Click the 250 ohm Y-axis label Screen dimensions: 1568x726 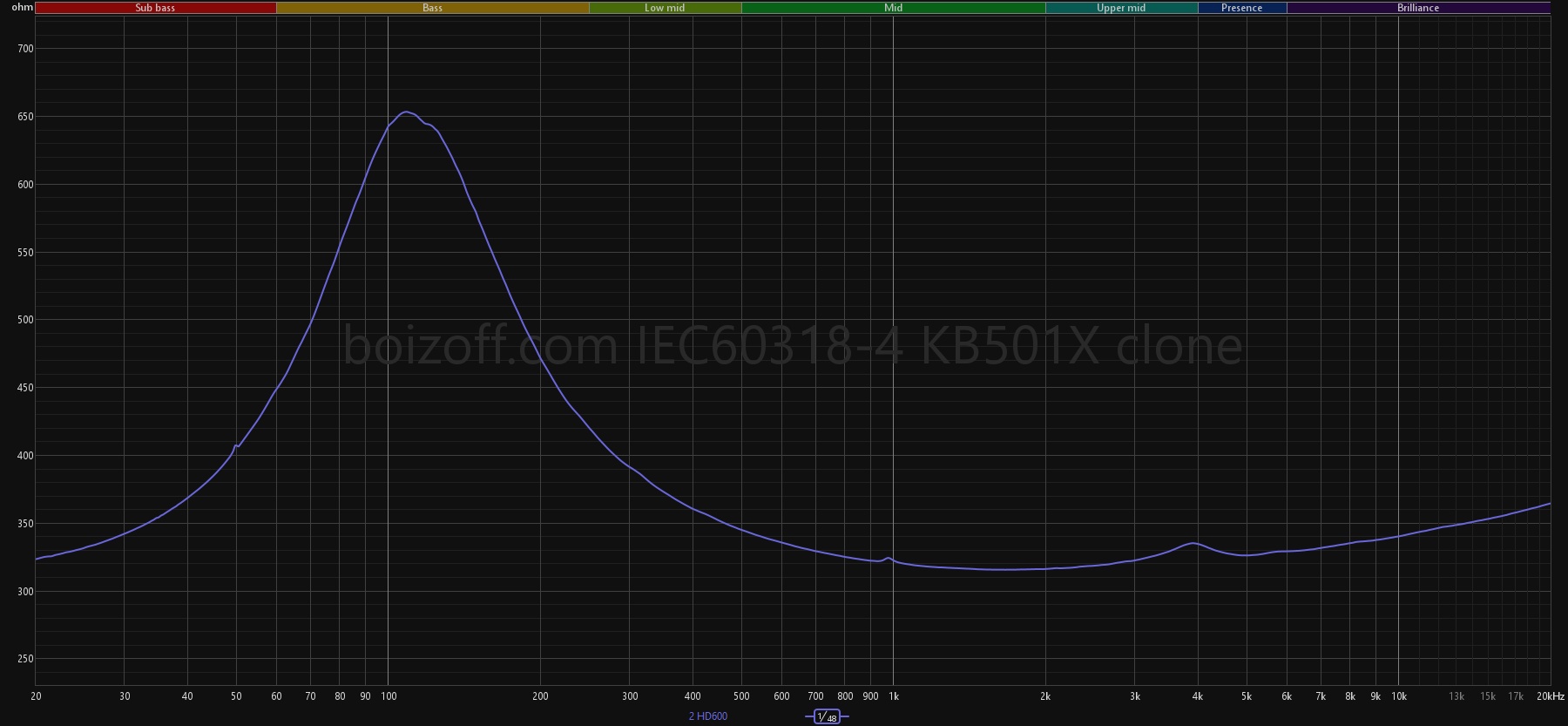tap(25, 659)
